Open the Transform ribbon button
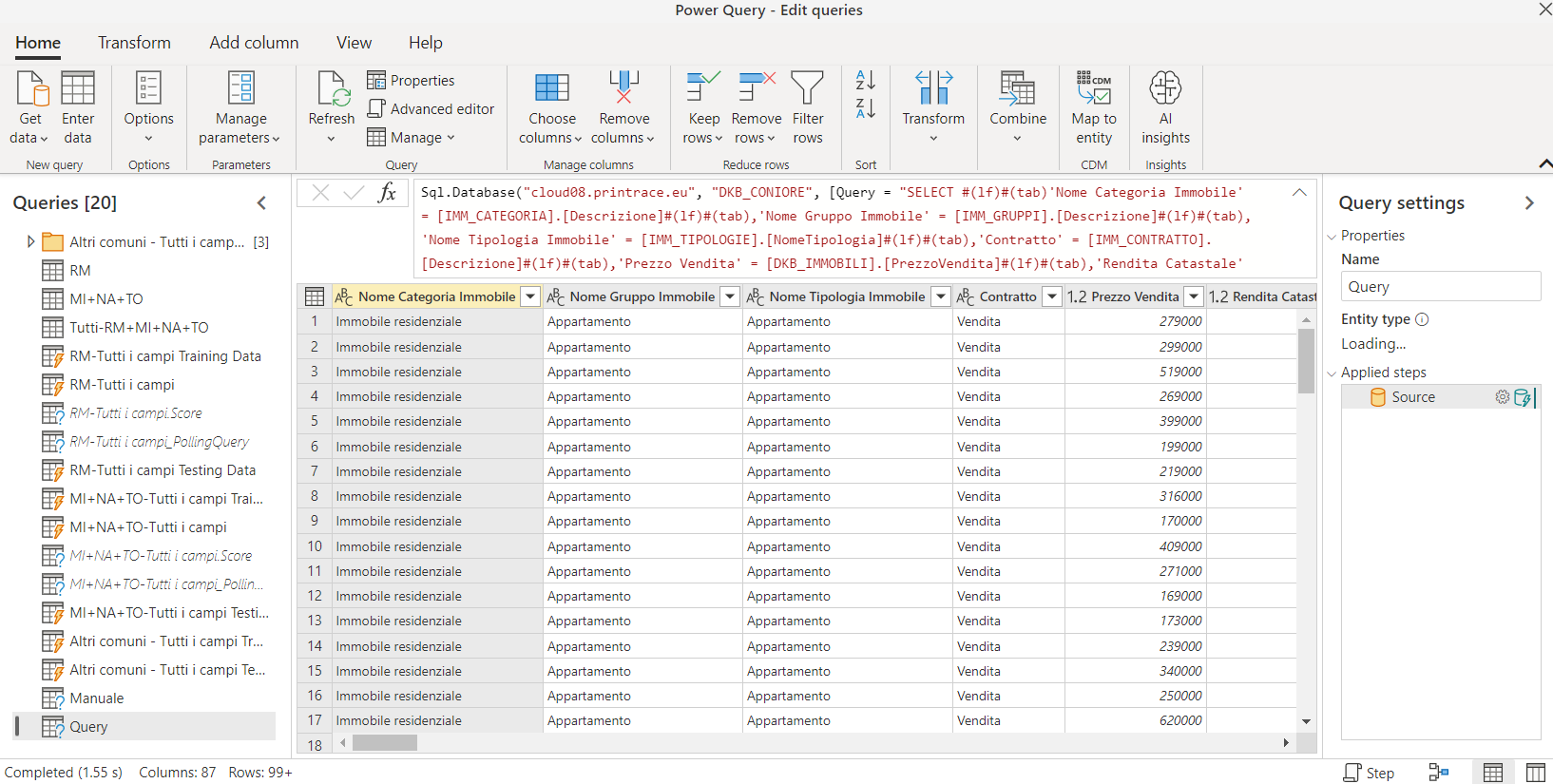The image size is (1553, 784). pyautogui.click(x=933, y=107)
